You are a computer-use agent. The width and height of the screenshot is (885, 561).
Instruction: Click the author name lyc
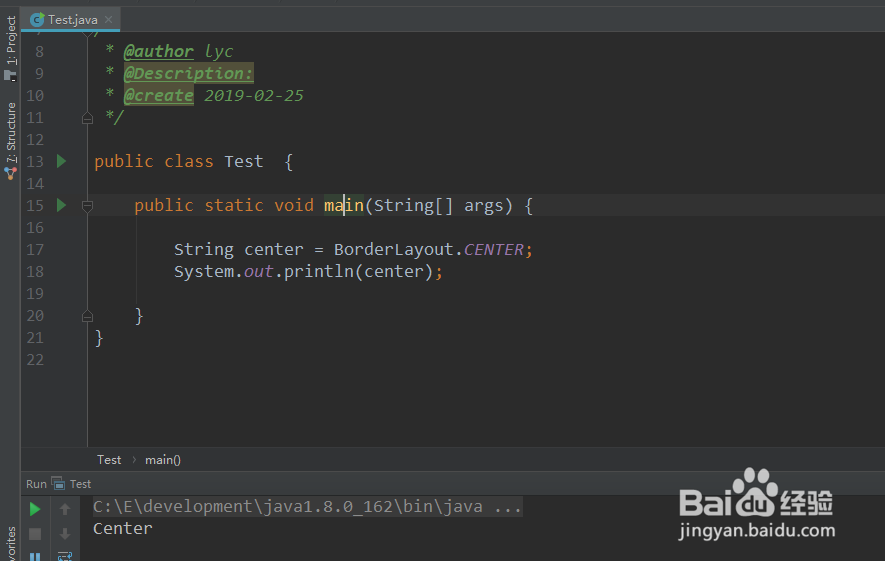pos(218,51)
